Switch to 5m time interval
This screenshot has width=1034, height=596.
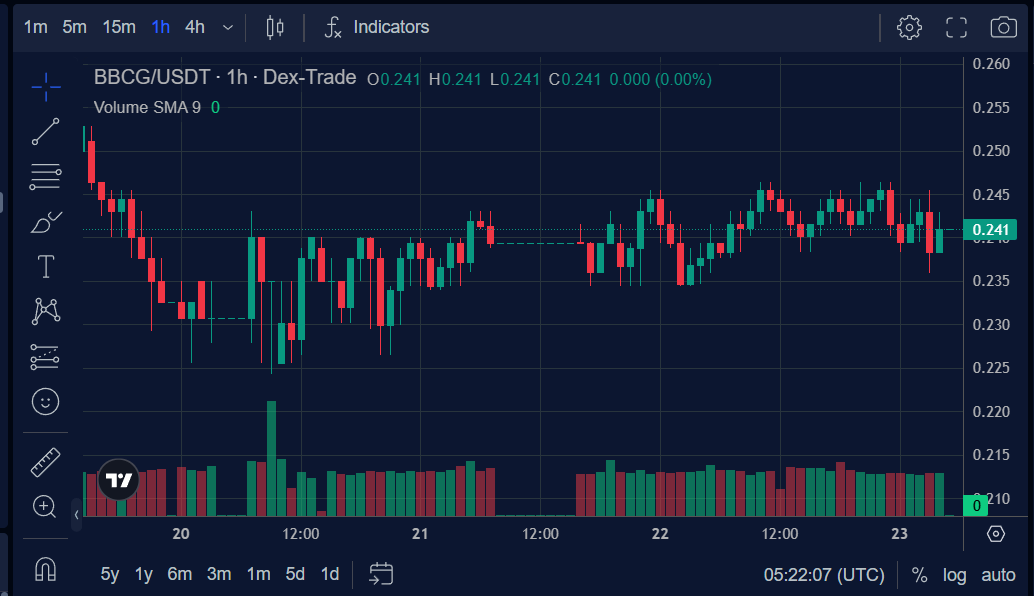coord(75,27)
